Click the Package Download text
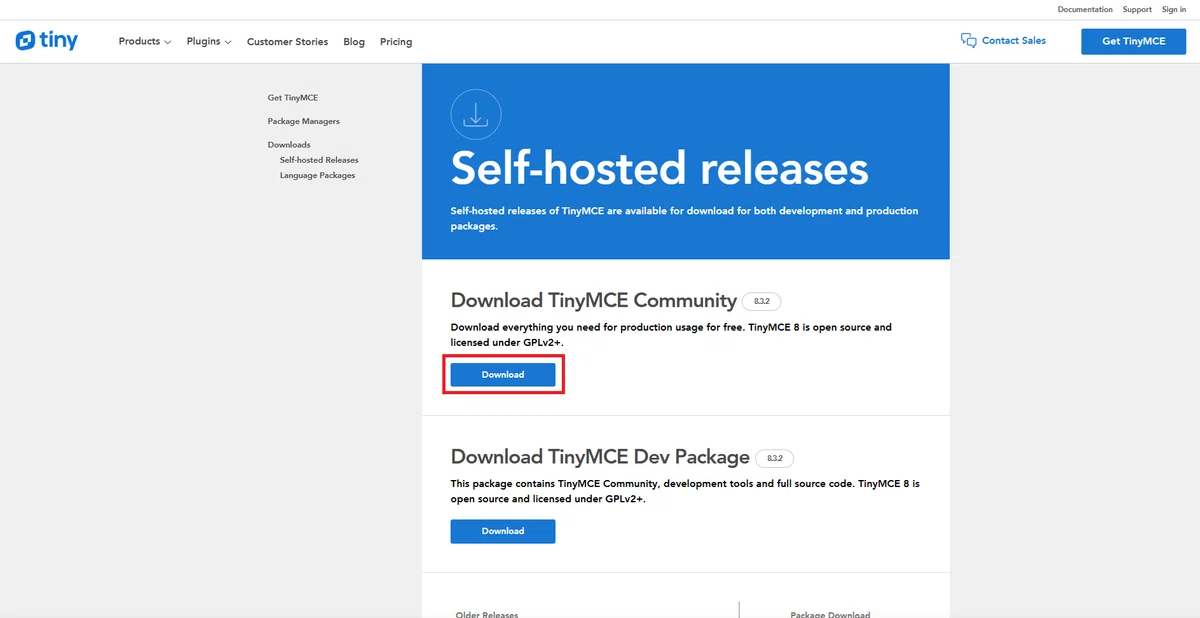The image size is (1200, 618). tap(830, 614)
